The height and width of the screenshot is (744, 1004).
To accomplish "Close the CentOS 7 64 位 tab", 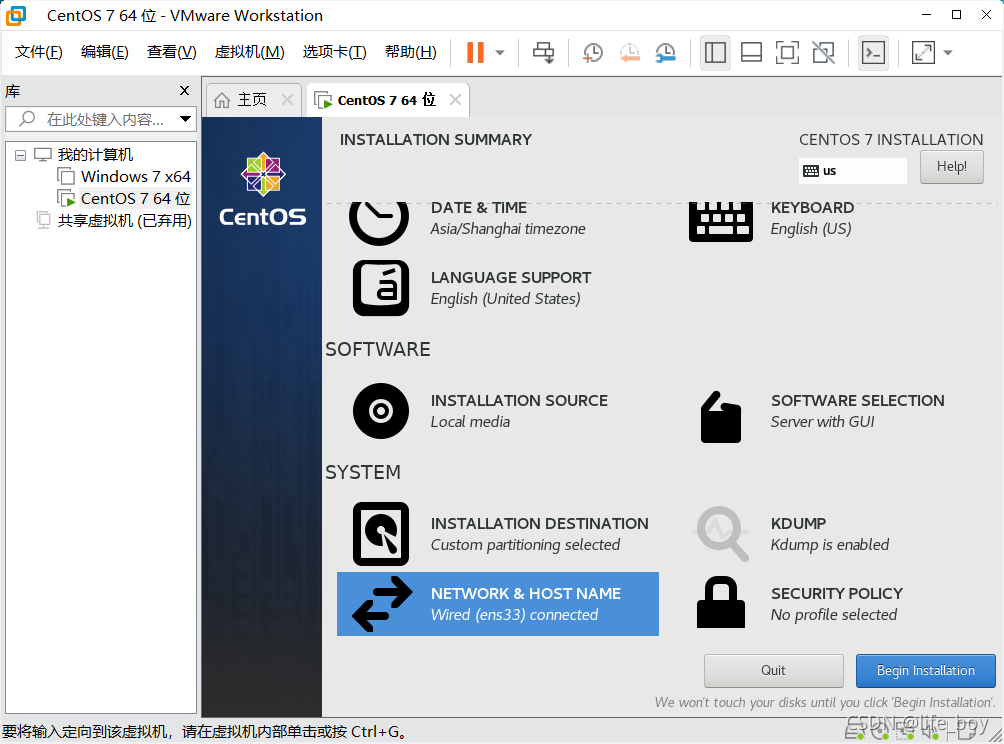I will [455, 100].
